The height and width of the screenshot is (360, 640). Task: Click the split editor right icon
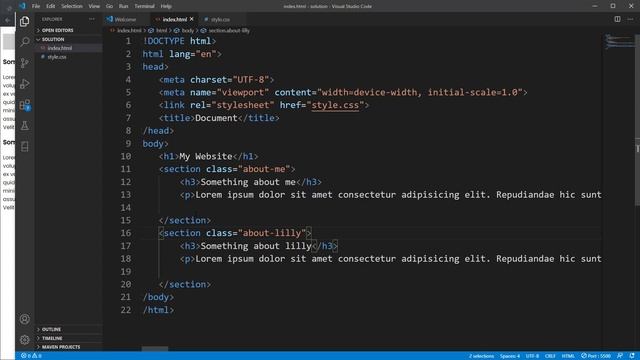(617, 19)
